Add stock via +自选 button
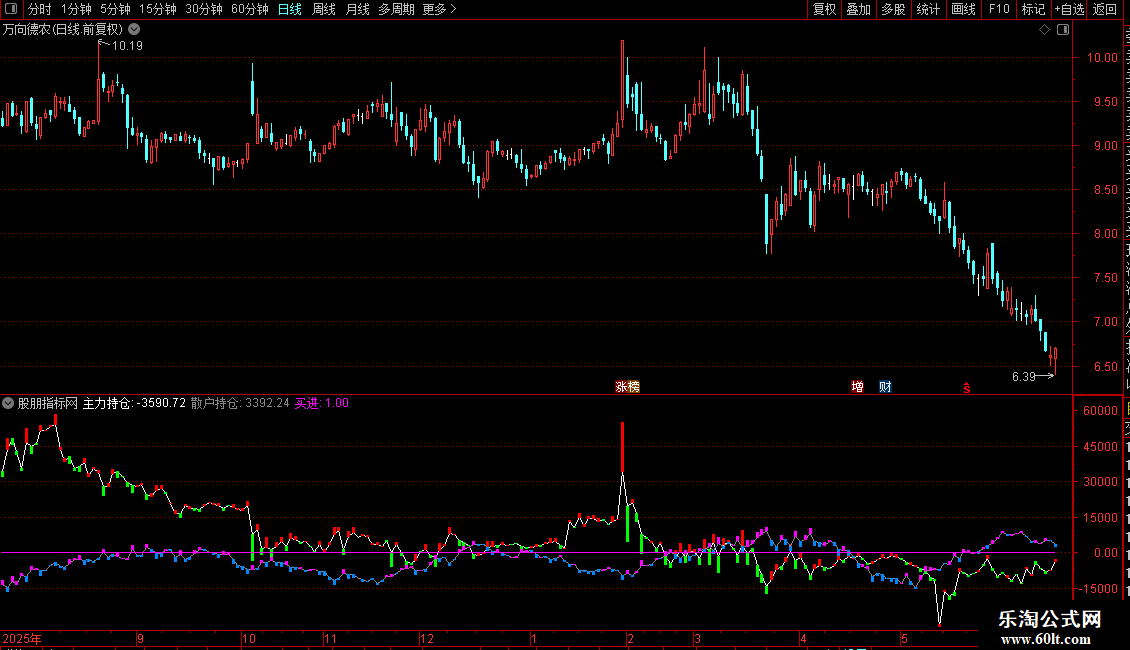The height and width of the screenshot is (650, 1130). coord(1069,9)
